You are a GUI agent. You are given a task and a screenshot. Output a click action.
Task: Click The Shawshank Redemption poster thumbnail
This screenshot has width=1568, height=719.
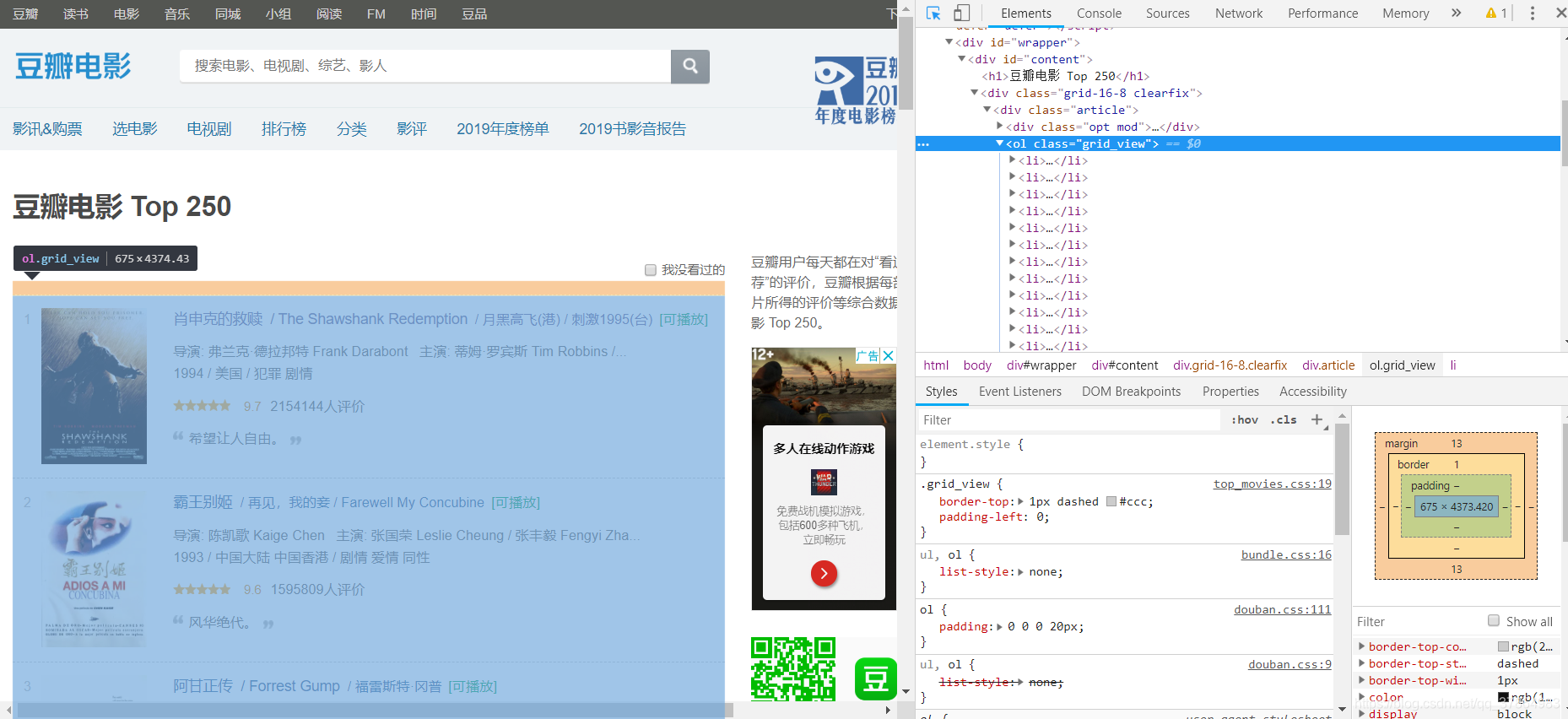(94, 386)
